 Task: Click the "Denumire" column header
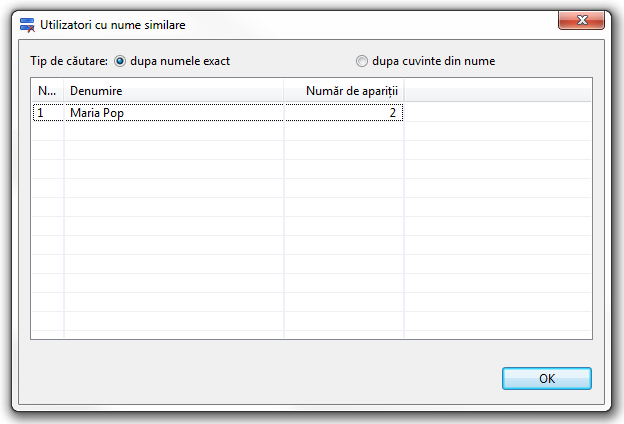coord(174,91)
